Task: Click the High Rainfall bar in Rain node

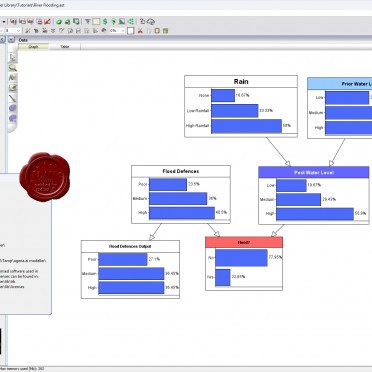Action: (246, 126)
